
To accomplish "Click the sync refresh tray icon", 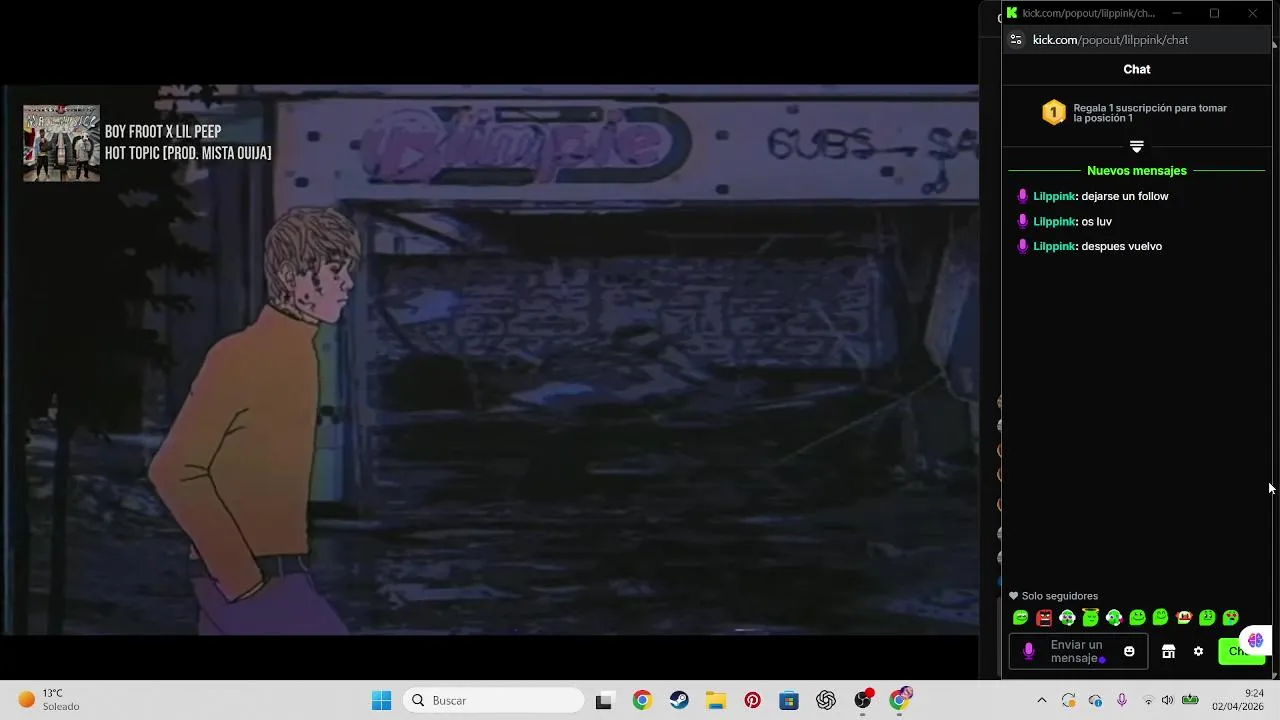I will coord(1069,700).
